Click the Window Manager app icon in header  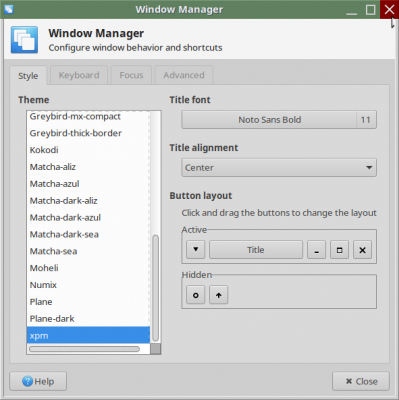tap(24, 40)
